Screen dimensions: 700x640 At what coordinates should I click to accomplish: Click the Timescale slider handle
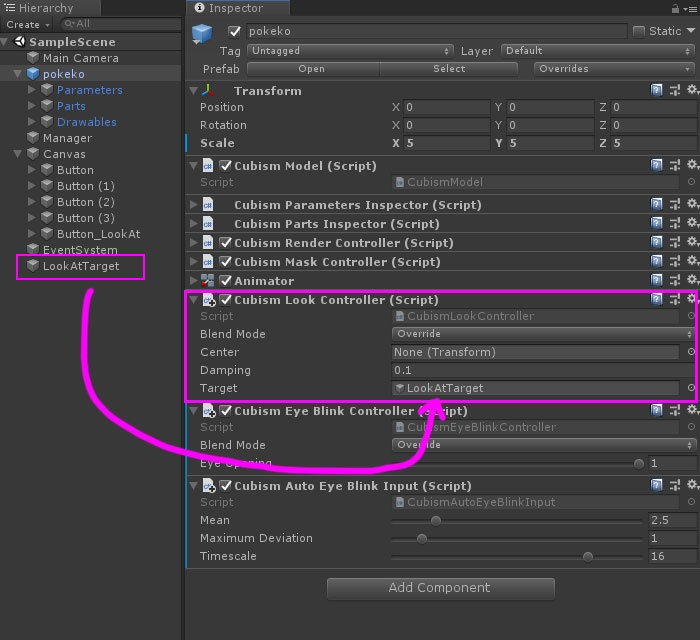tap(588, 557)
